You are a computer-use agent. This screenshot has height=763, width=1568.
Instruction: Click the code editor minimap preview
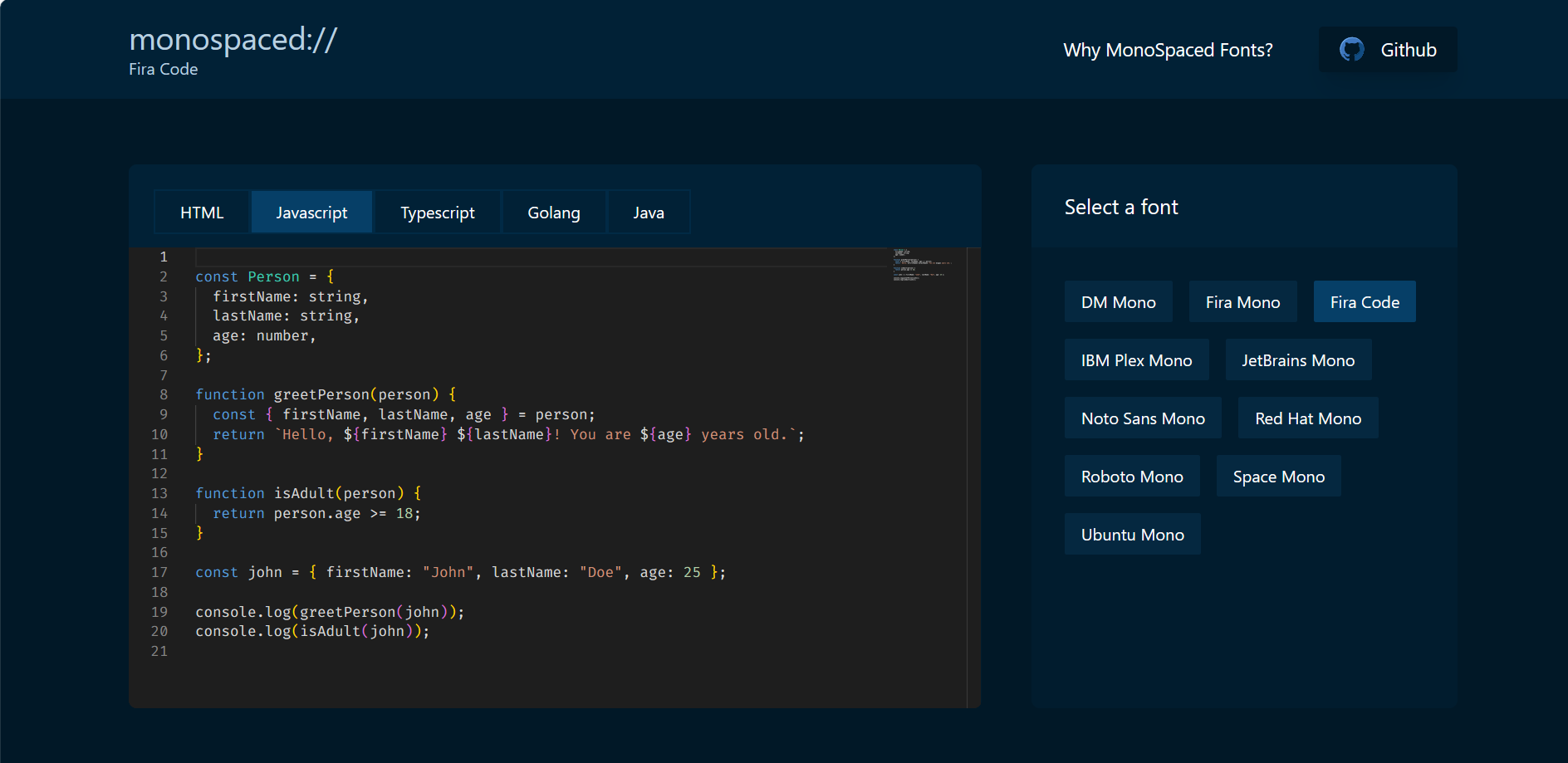922,264
